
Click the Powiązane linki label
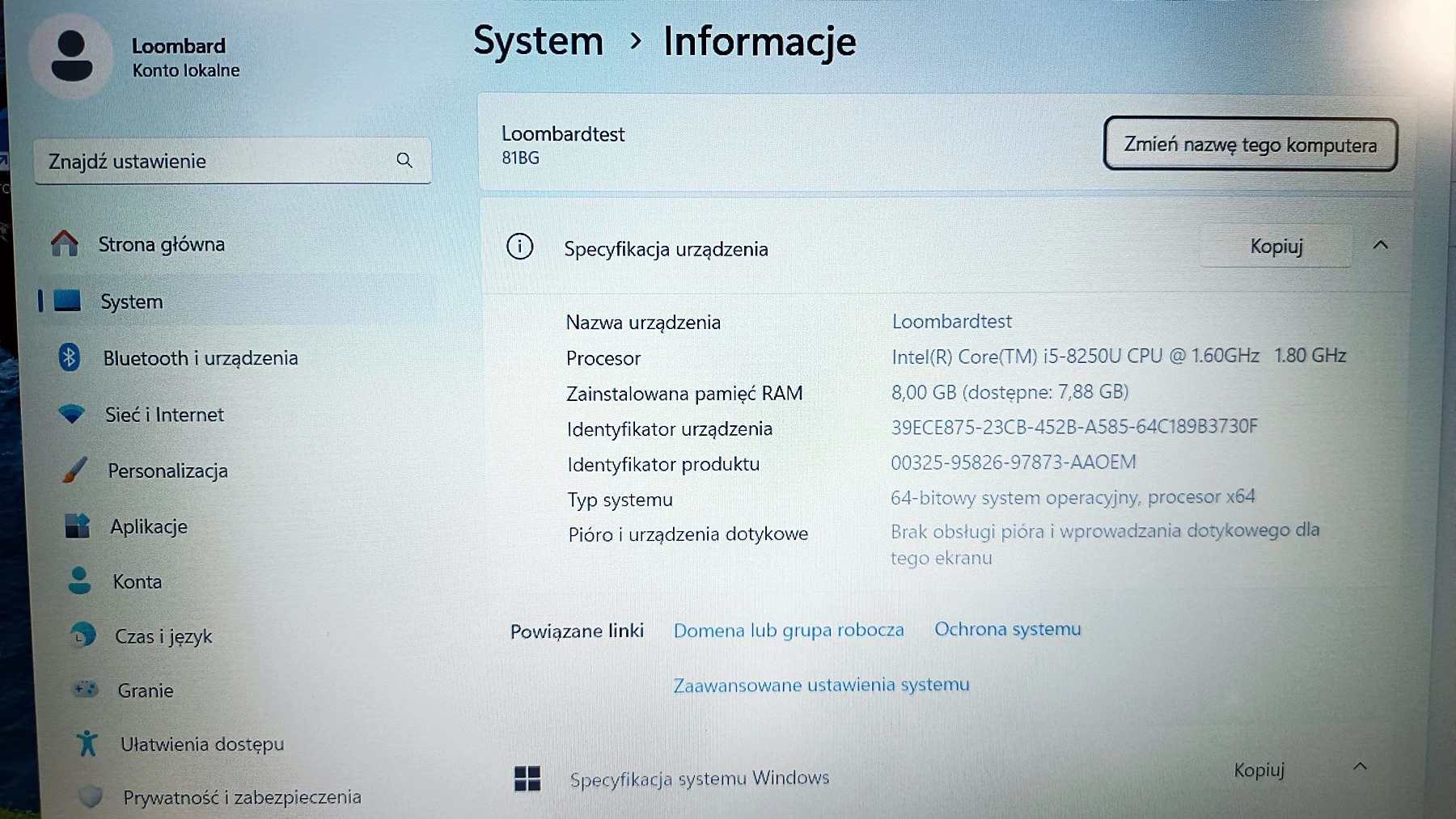click(577, 631)
